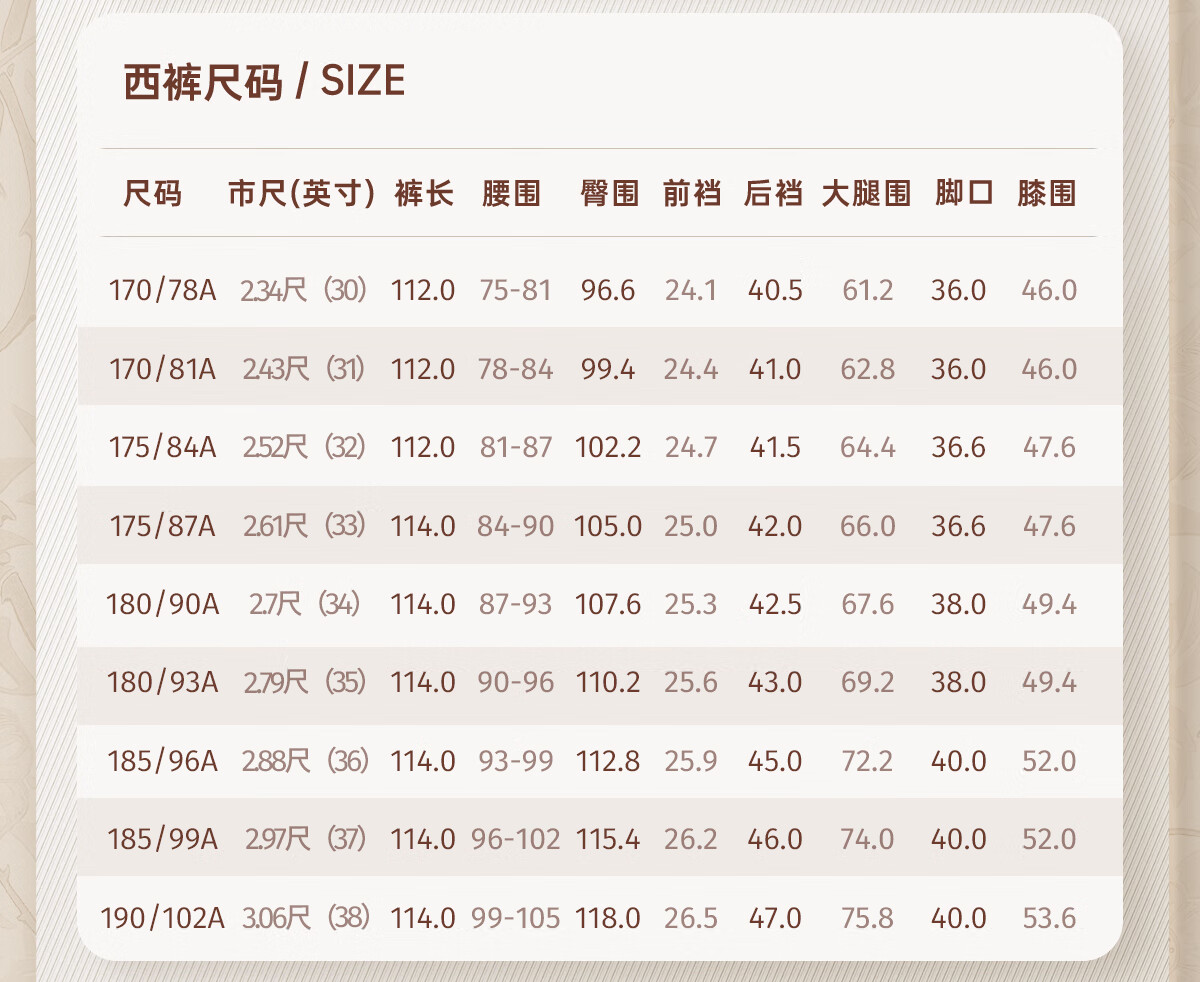Click the 后裆 column header
The height and width of the screenshot is (982, 1200).
coord(773,193)
